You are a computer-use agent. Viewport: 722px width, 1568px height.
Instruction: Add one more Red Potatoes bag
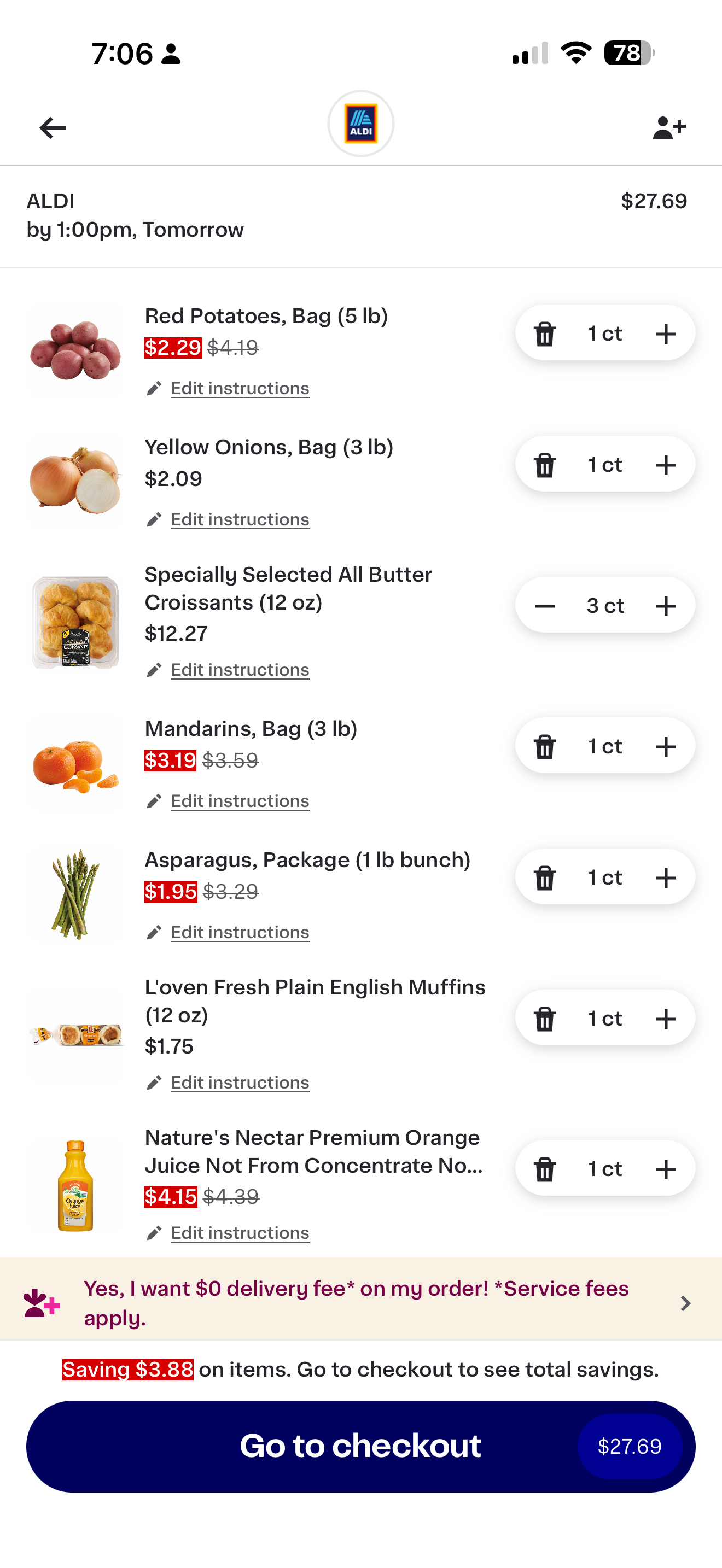666,334
